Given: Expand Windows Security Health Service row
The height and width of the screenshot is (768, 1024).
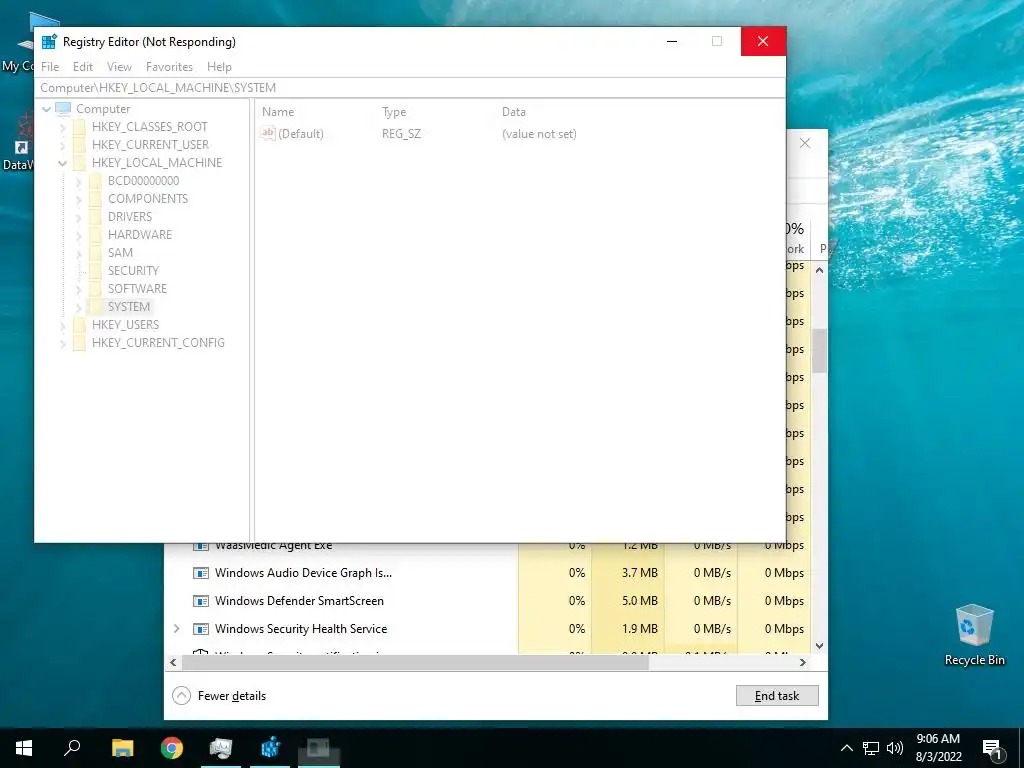Looking at the screenshot, I should [x=176, y=628].
